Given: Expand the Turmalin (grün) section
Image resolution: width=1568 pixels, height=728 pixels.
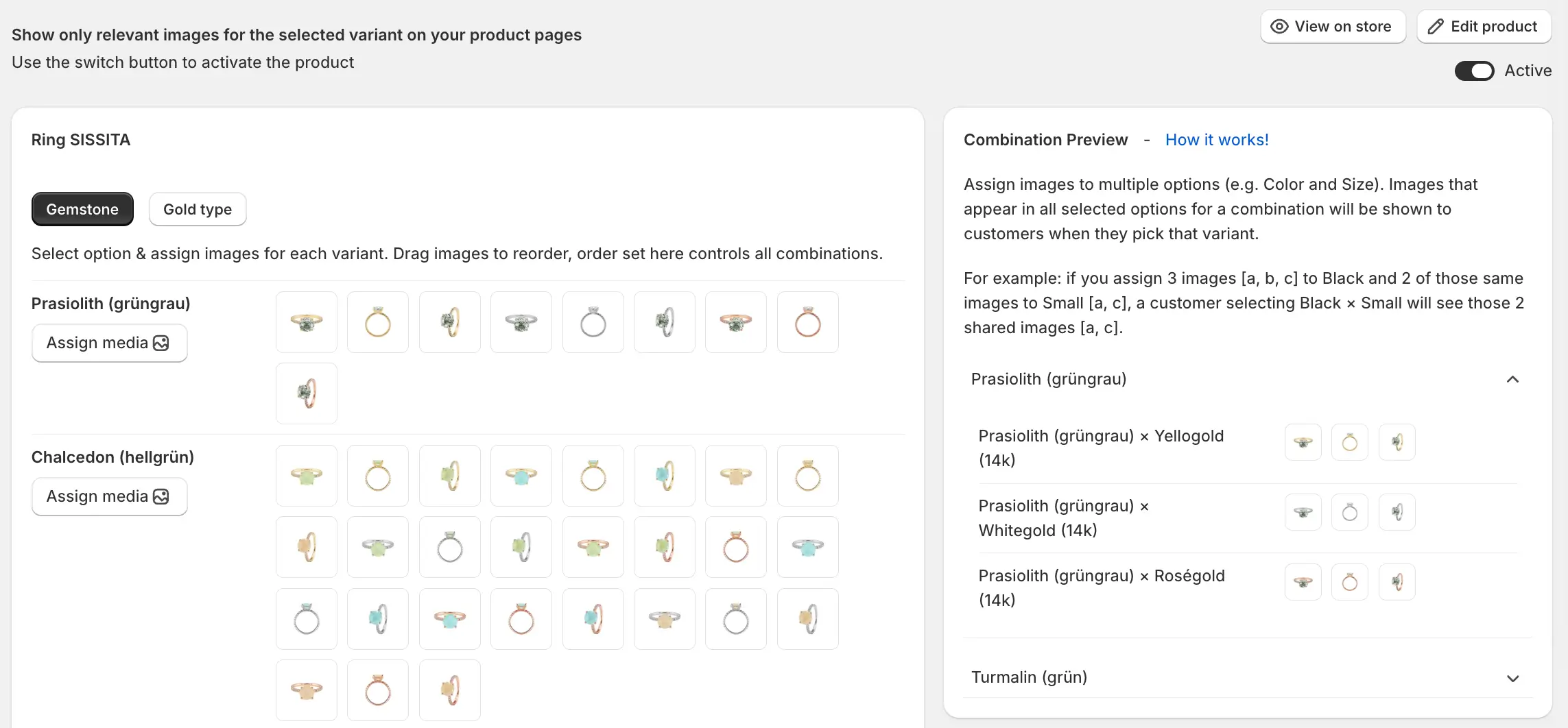Looking at the screenshot, I should [x=1512, y=678].
